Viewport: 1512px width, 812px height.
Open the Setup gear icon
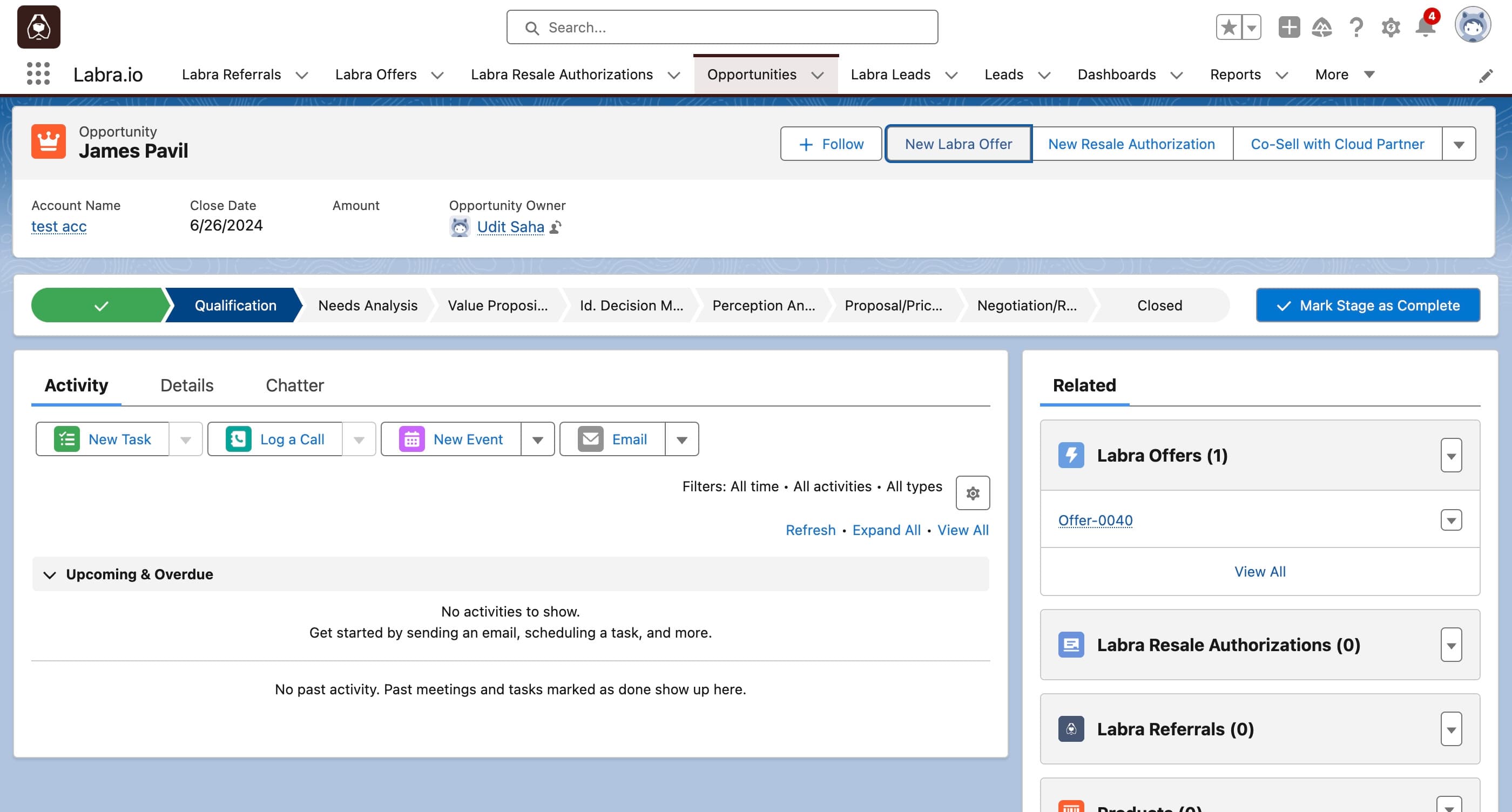[x=1390, y=27]
